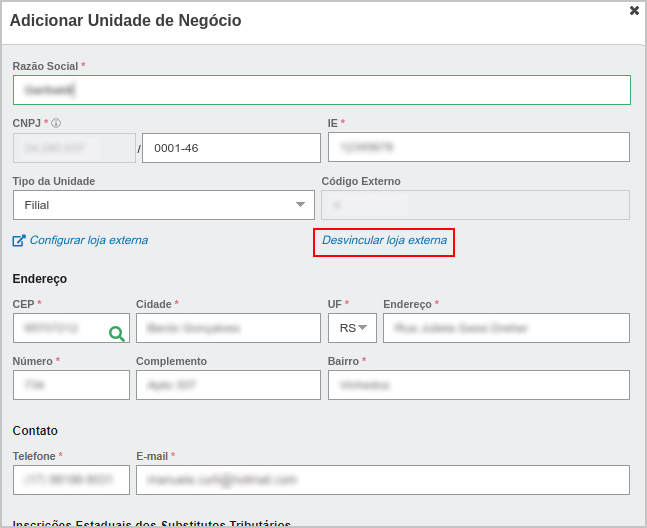Click the Endereço section heading

point(40,279)
